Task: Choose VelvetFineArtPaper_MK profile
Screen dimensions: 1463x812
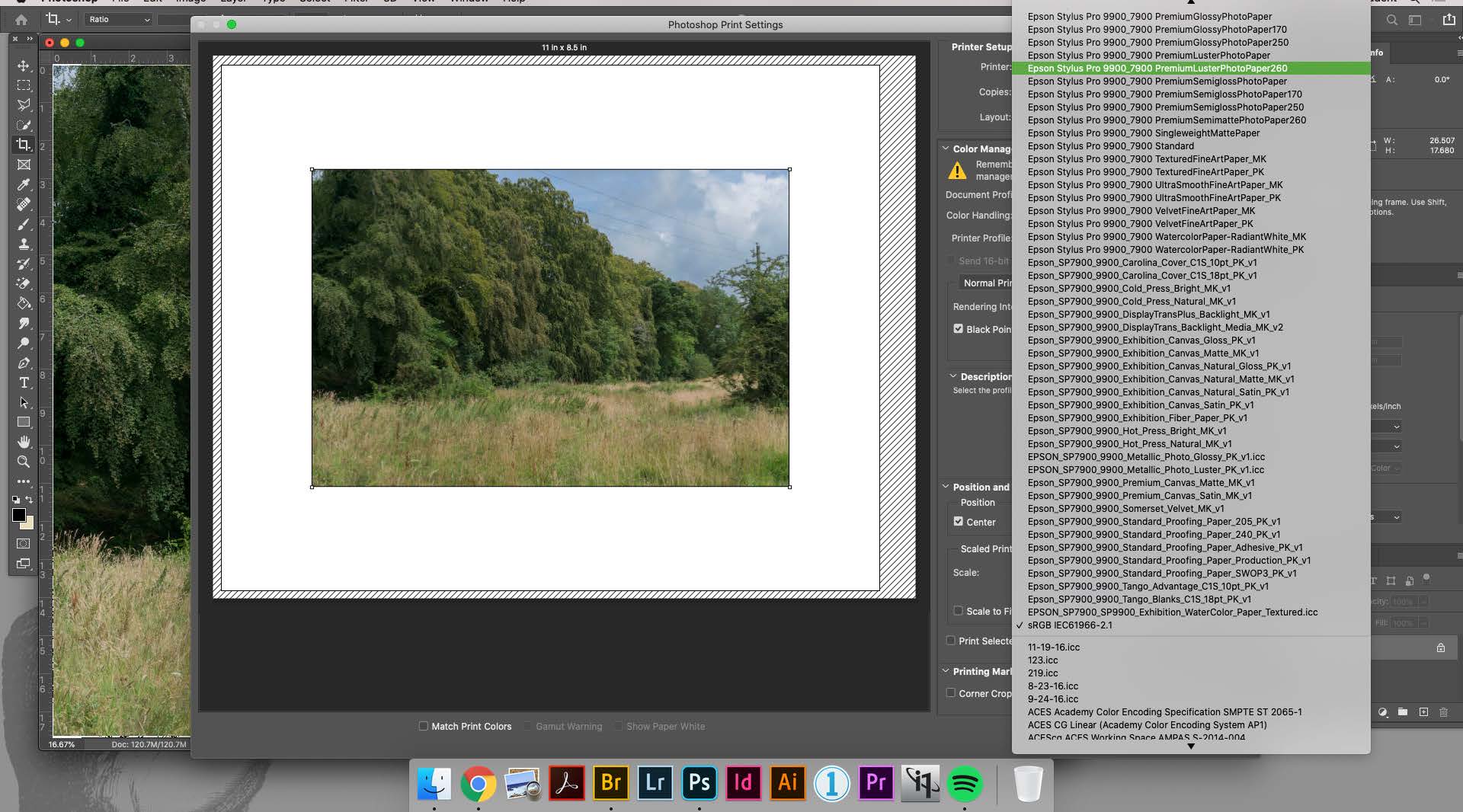Action: click(1190, 211)
